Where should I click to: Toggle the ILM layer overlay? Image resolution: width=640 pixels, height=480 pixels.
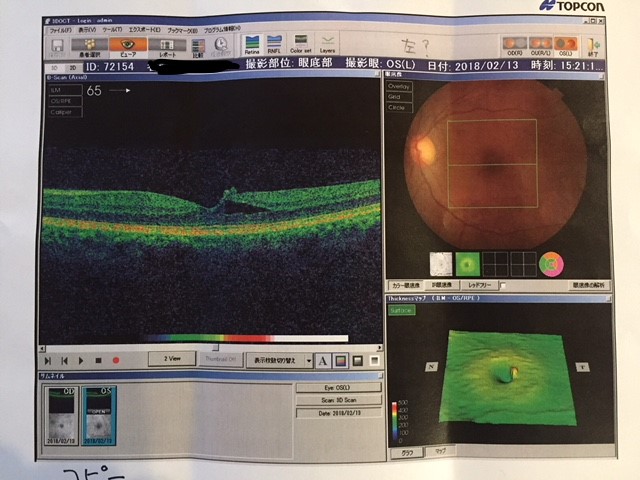point(65,90)
